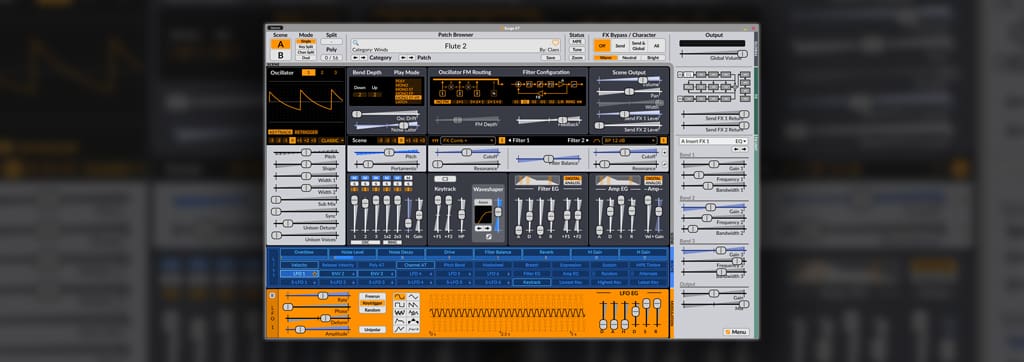
Task: Open patch search magnifier icon
Action: click(x=356, y=42)
